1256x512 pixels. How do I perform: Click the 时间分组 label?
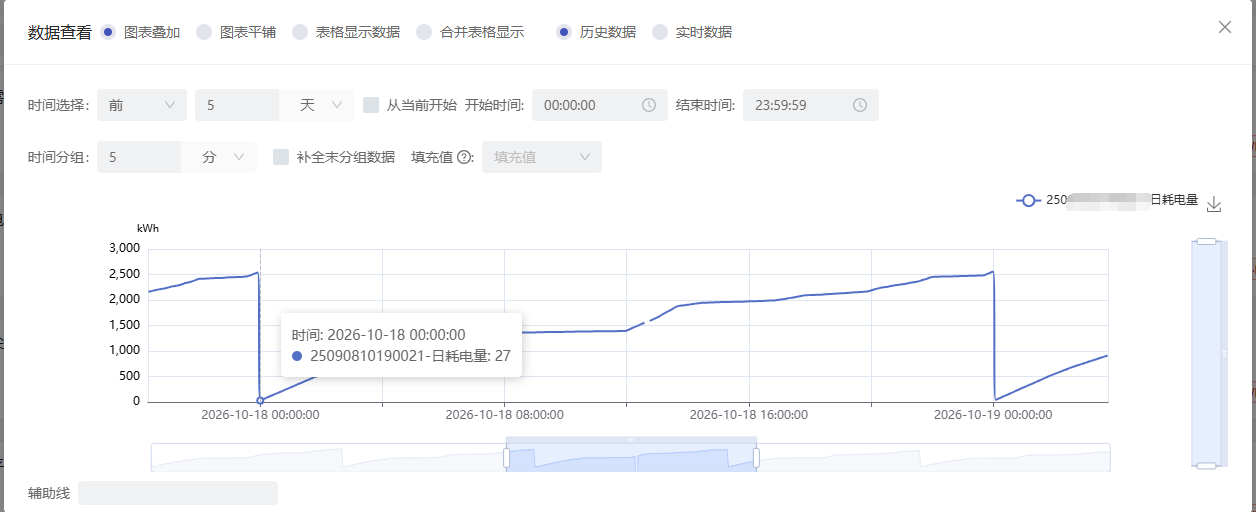(x=59, y=157)
